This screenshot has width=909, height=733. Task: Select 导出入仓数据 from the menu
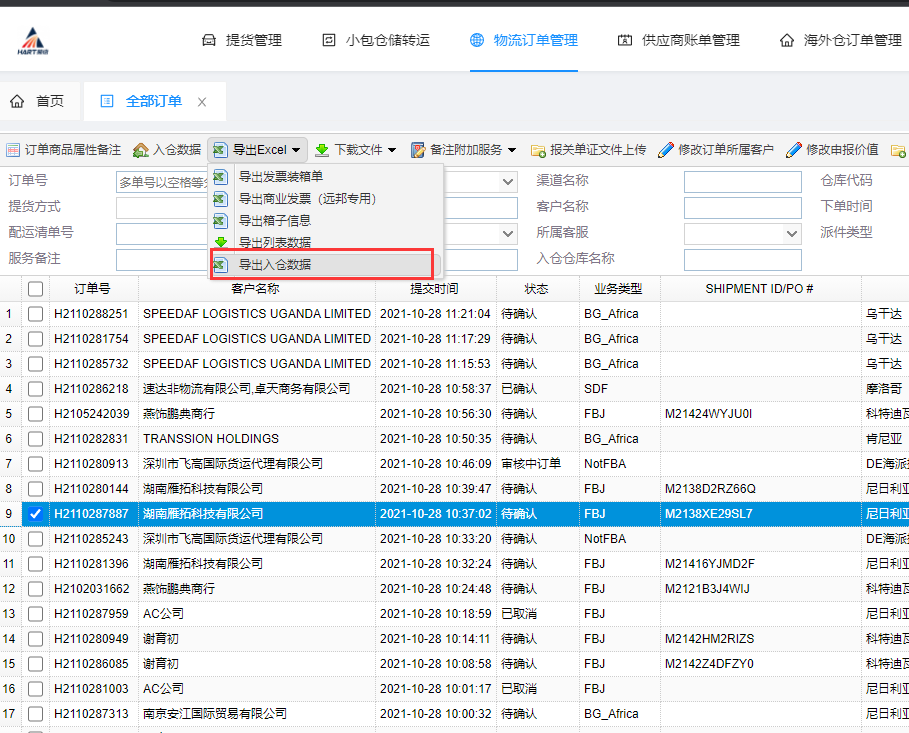pos(274,265)
